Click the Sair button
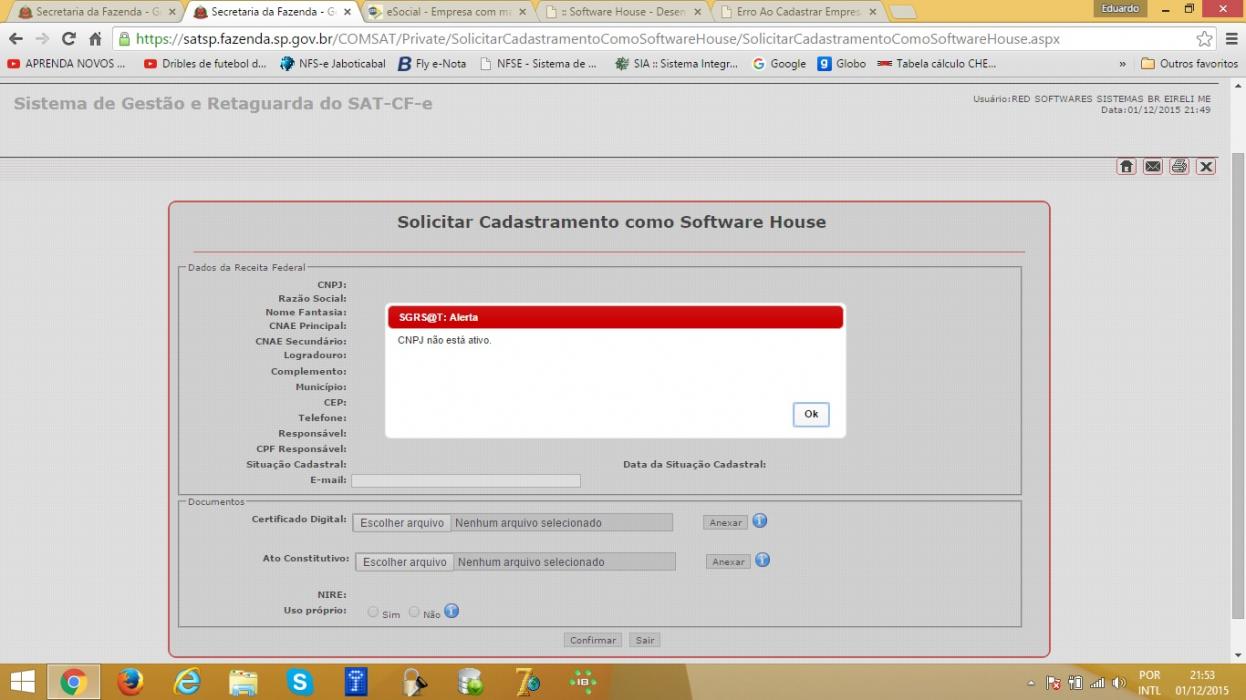 pyautogui.click(x=645, y=640)
